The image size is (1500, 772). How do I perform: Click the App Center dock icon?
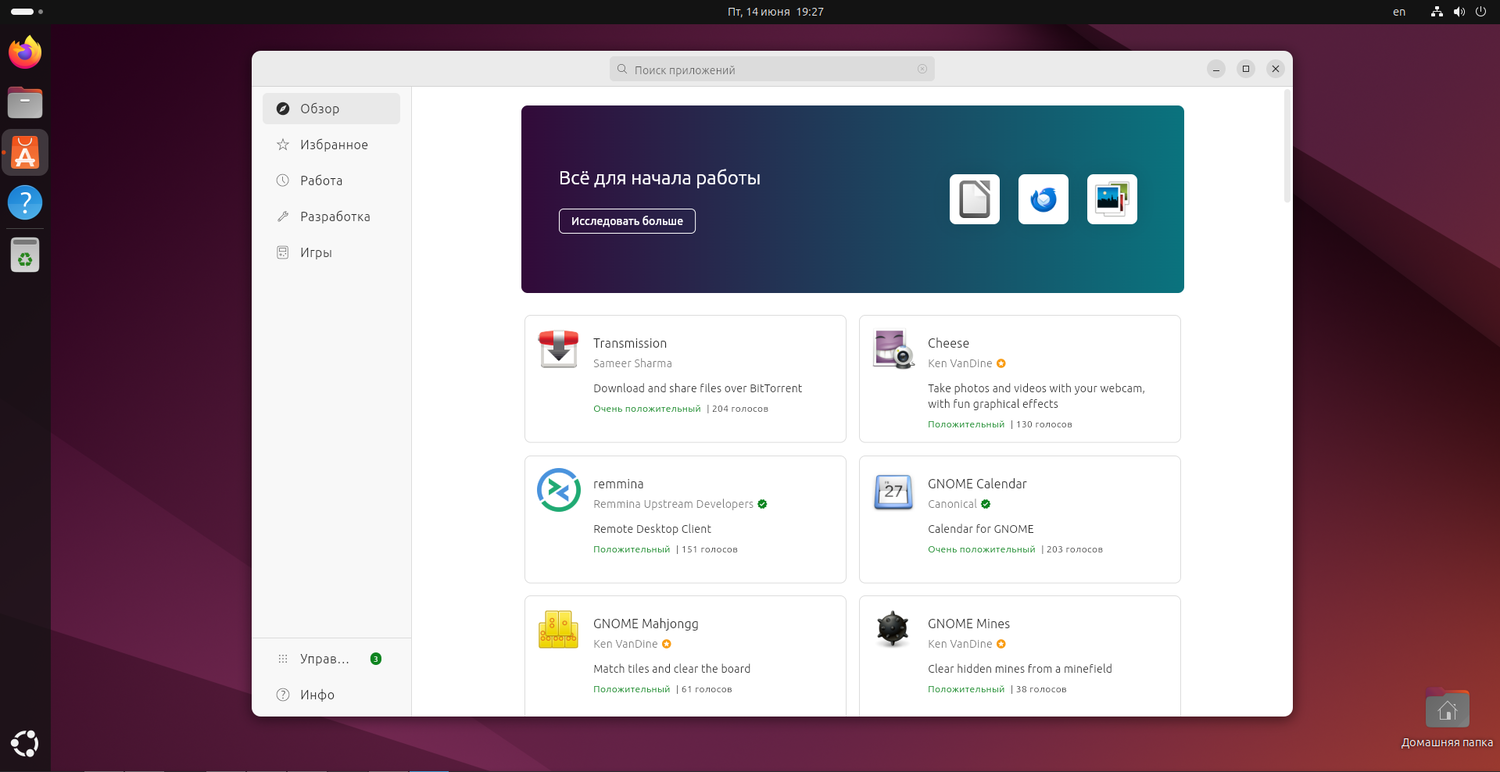pyautogui.click(x=25, y=153)
